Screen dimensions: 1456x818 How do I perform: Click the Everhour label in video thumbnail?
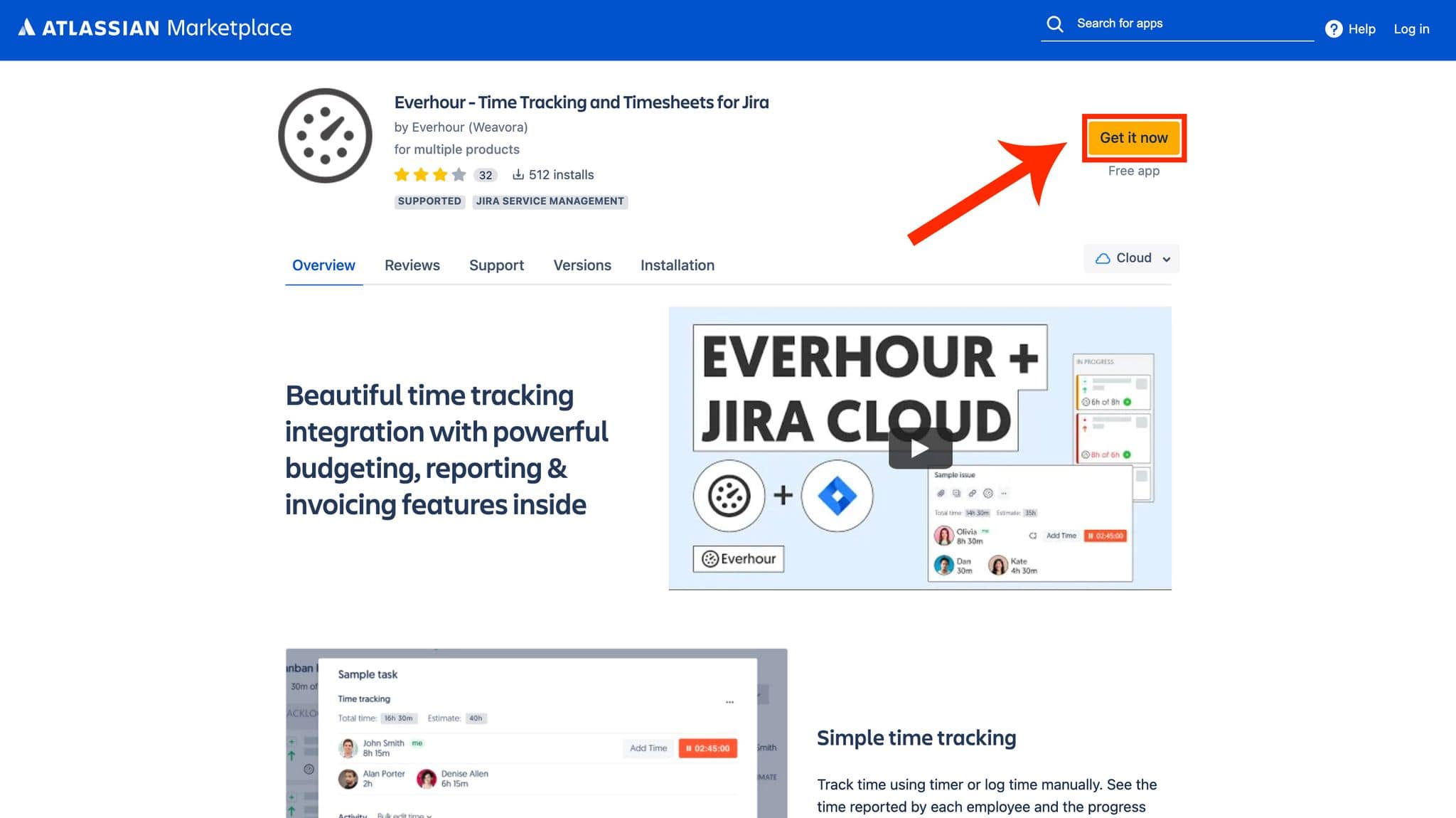[739, 559]
